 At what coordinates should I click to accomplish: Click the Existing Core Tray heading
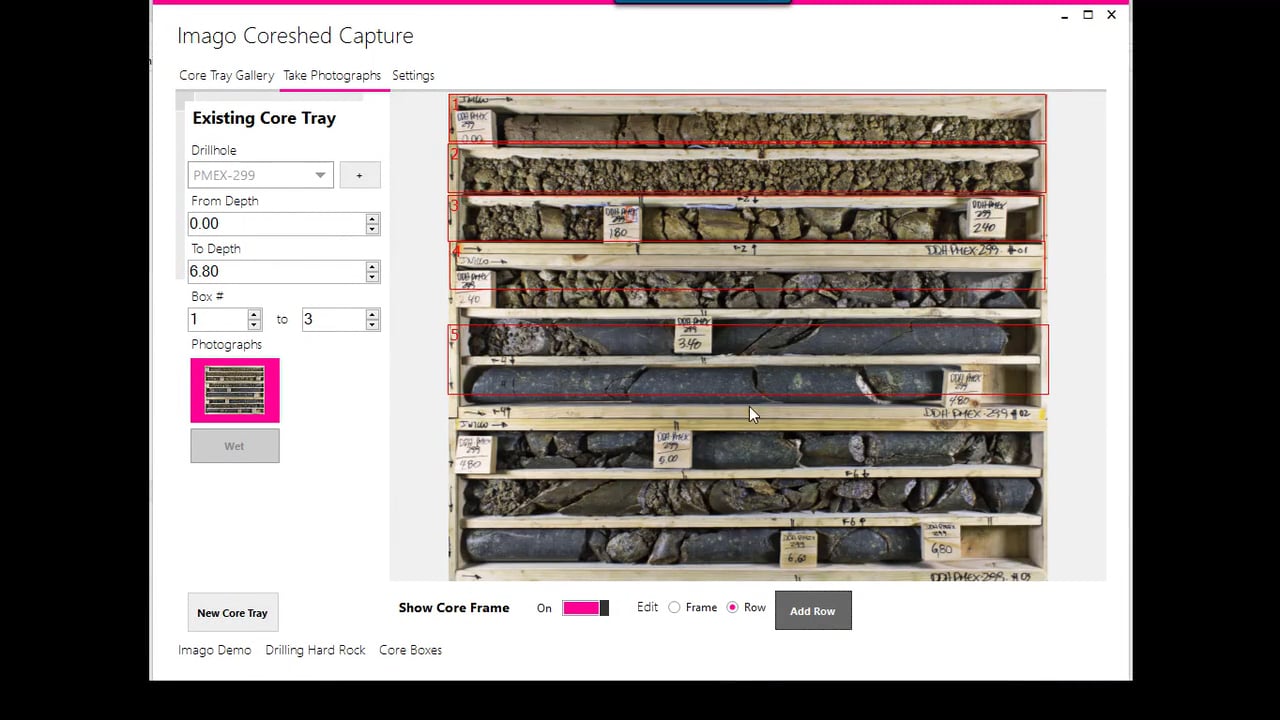pos(264,118)
